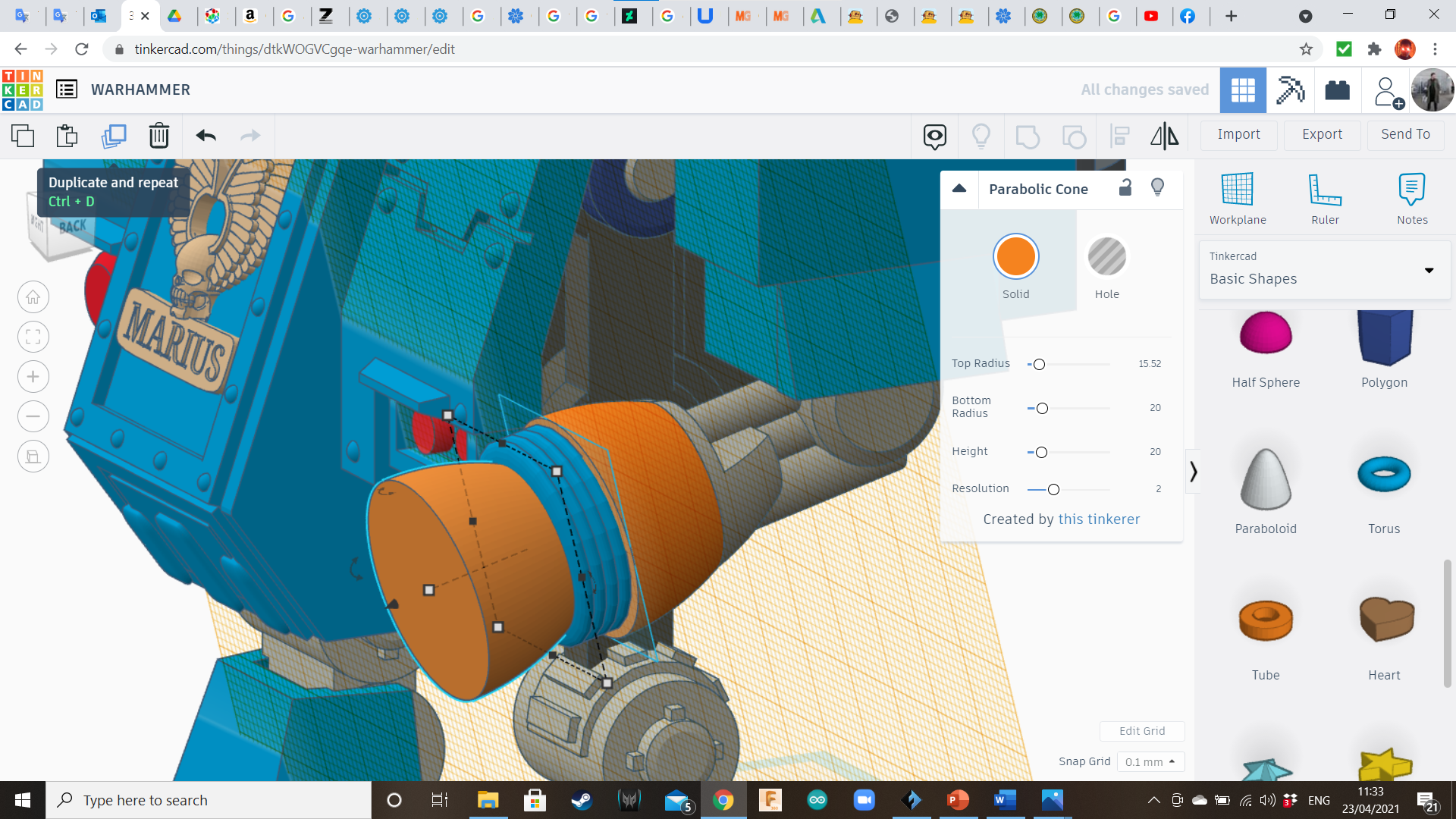The width and height of the screenshot is (1456, 819).
Task: Switch to orthographic view icon
Action: pos(33,457)
